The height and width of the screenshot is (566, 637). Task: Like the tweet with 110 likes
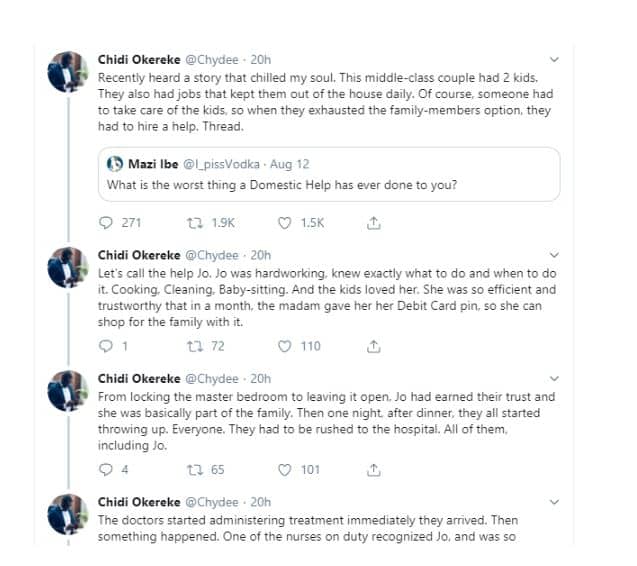[283, 346]
